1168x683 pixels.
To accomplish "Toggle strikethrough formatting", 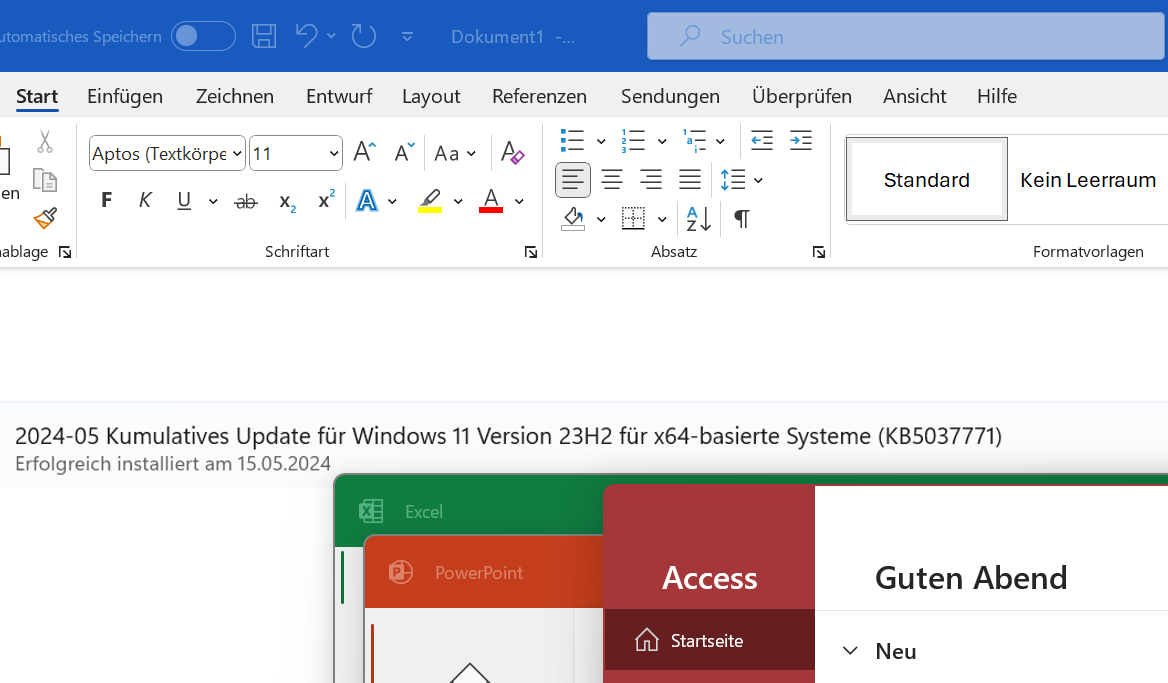I will click(x=246, y=201).
